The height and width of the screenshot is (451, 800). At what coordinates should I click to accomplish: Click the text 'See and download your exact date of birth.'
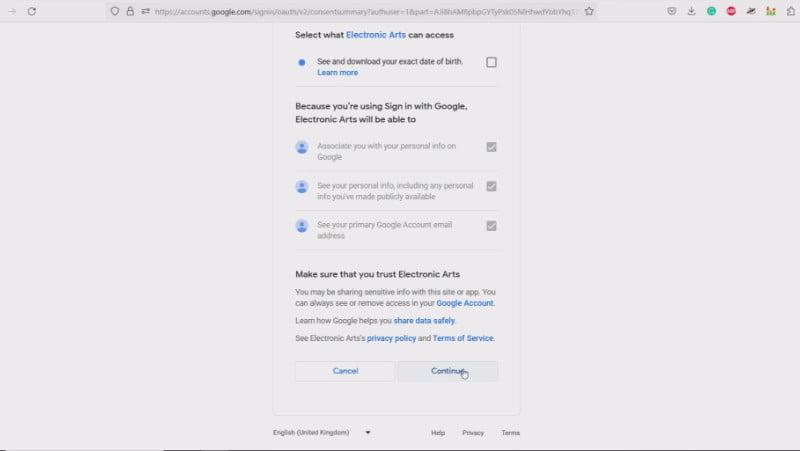tap(390, 61)
